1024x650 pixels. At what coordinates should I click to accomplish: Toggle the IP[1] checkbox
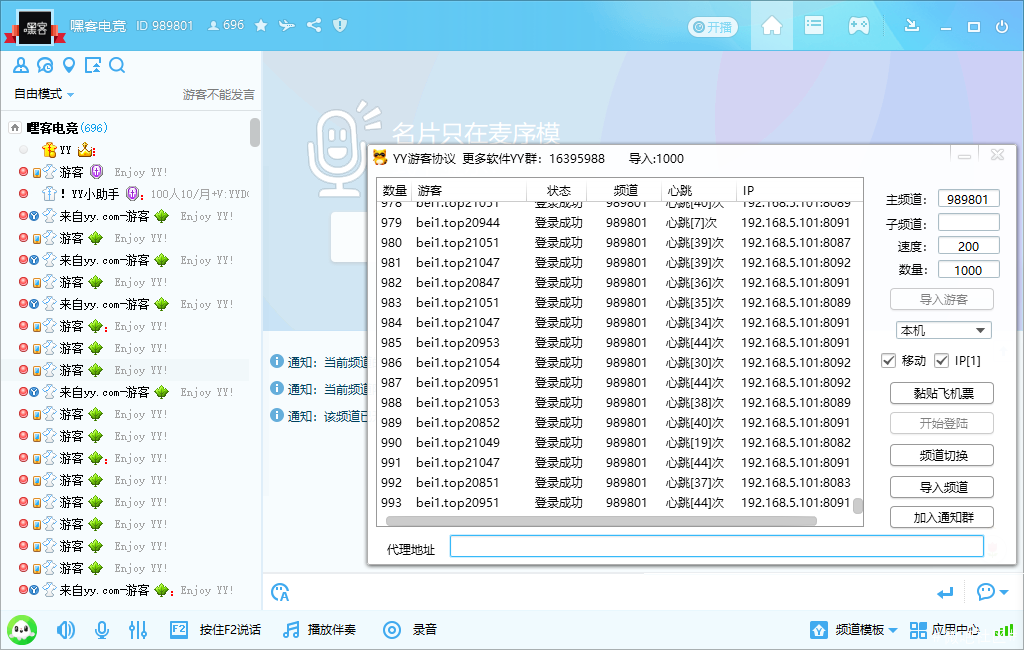click(941, 361)
